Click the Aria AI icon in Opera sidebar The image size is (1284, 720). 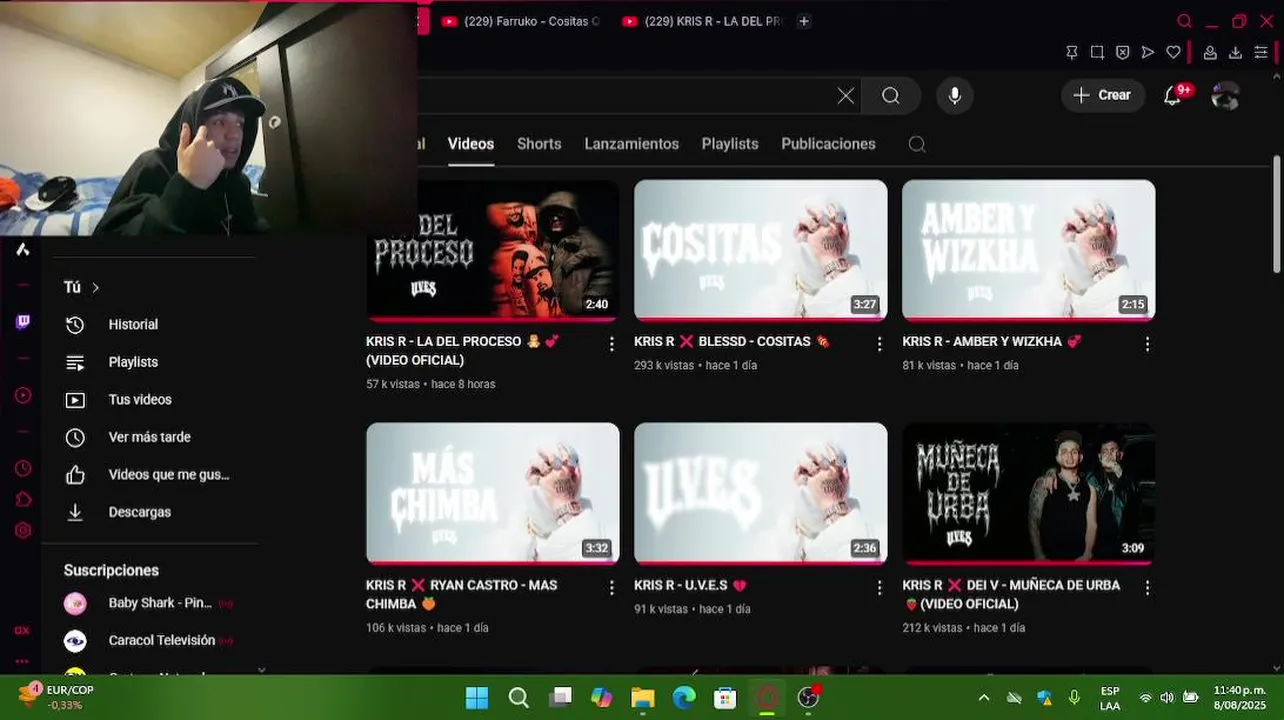(22, 250)
